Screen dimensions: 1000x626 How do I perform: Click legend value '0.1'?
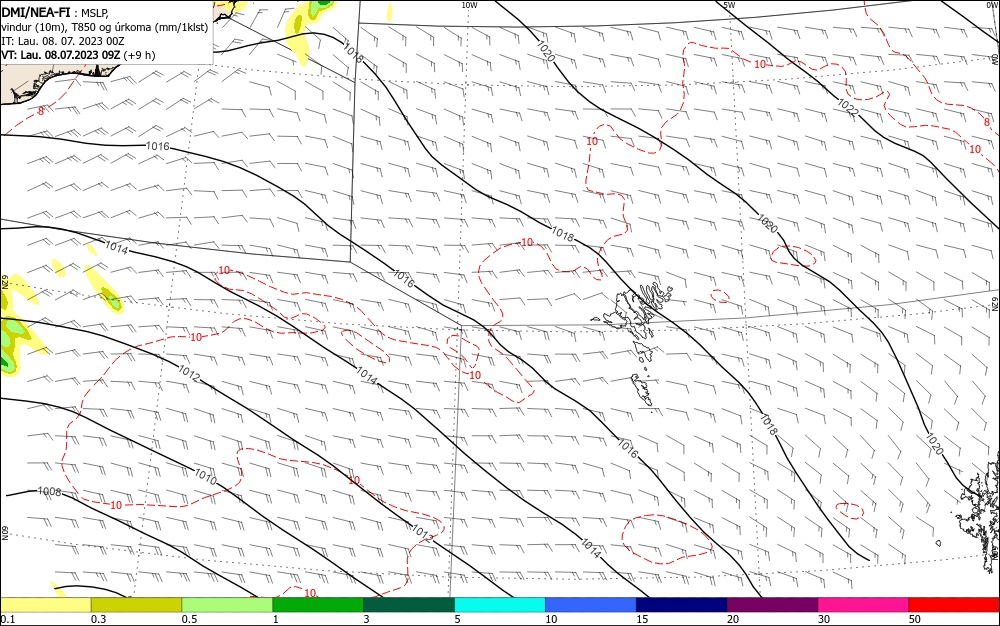8,619
